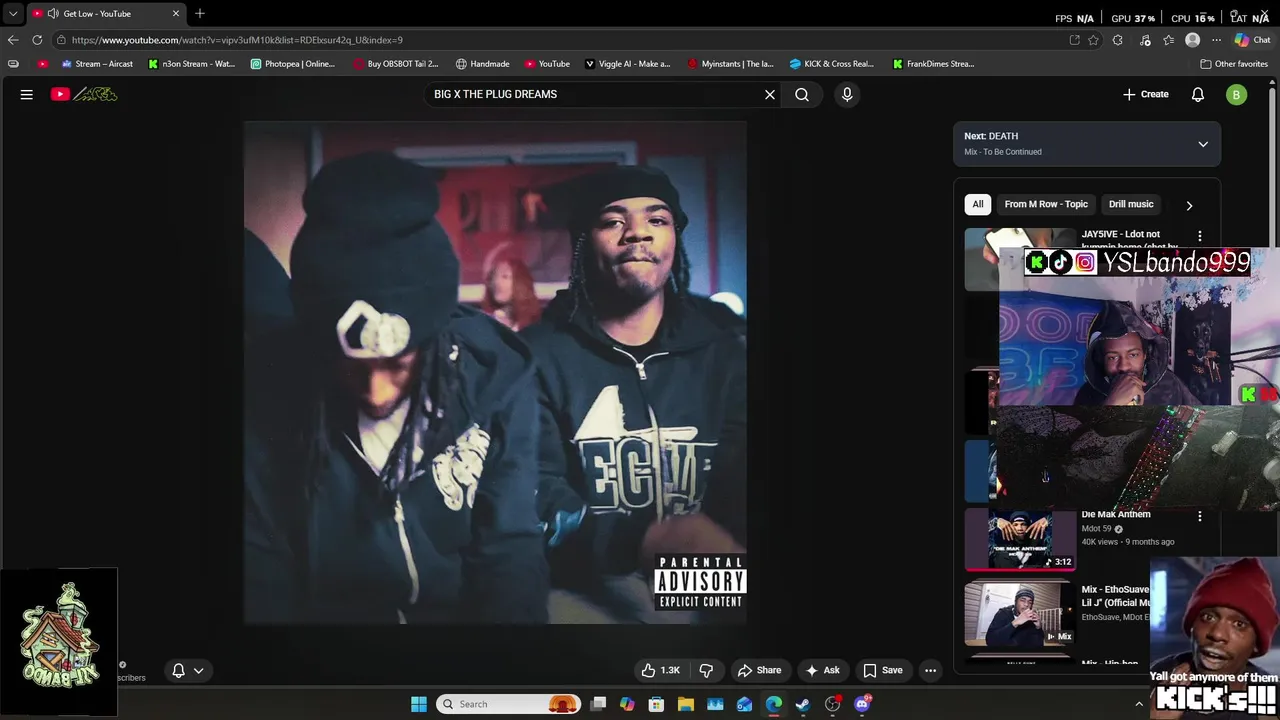
Task: Show more topic chips with right arrow
Action: (1189, 205)
